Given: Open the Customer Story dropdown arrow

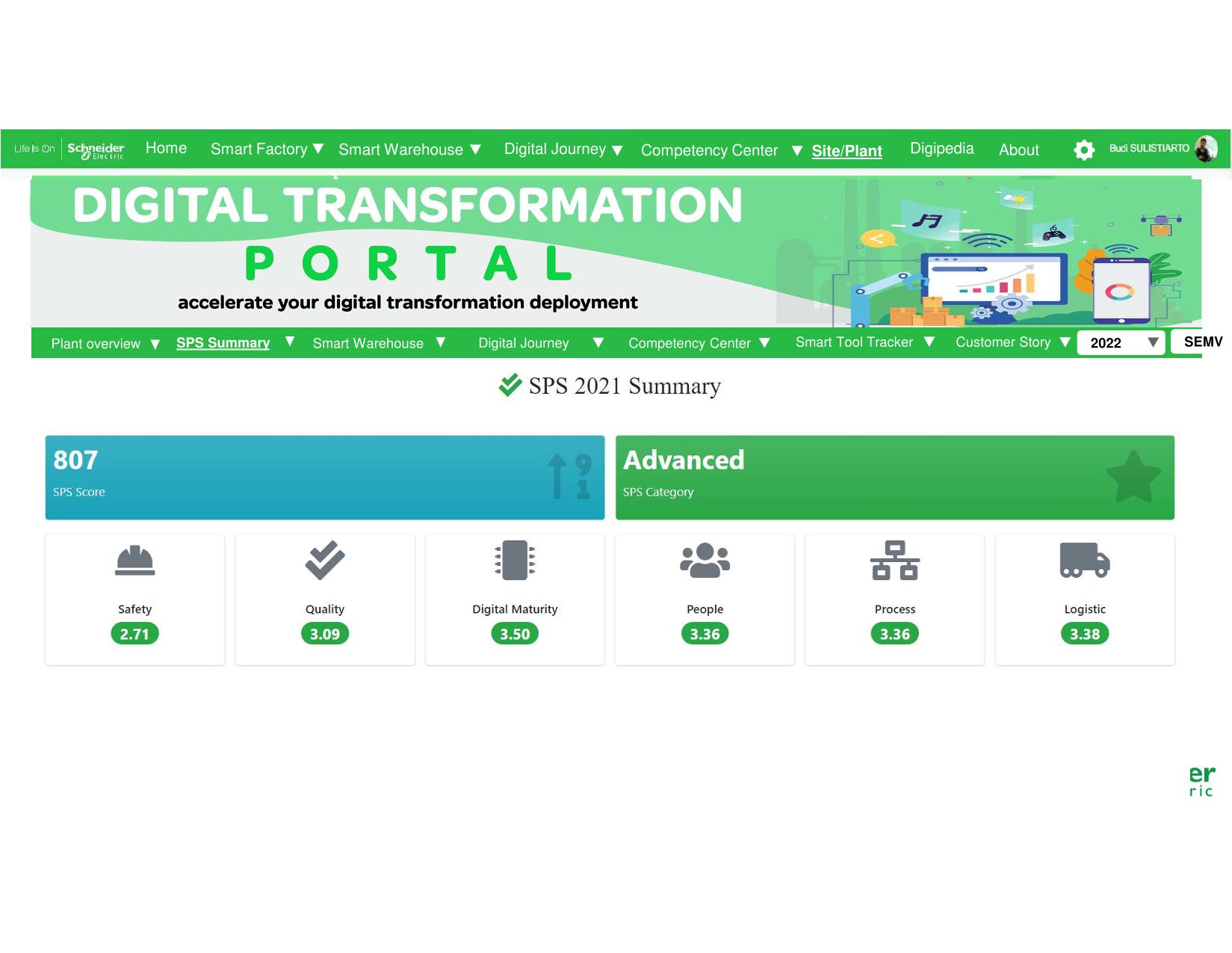Looking at the screenshot, I should tap(1065, 342).
